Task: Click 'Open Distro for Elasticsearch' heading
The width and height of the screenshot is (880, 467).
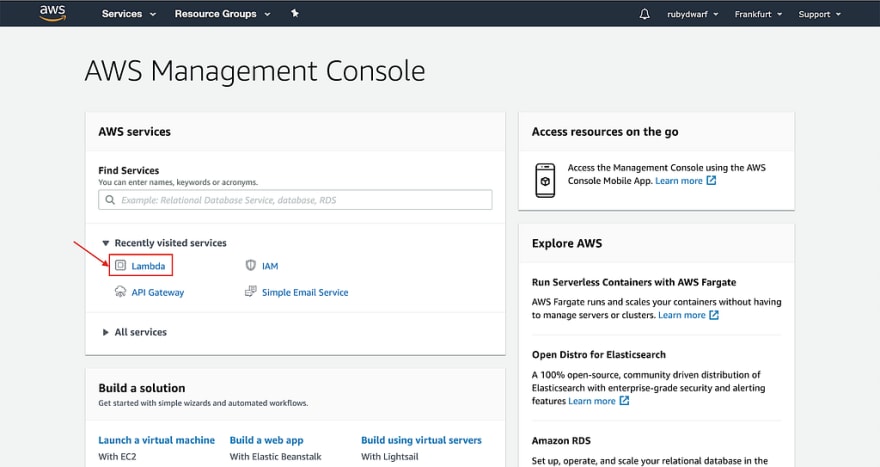Action: (x=599, y=355)
